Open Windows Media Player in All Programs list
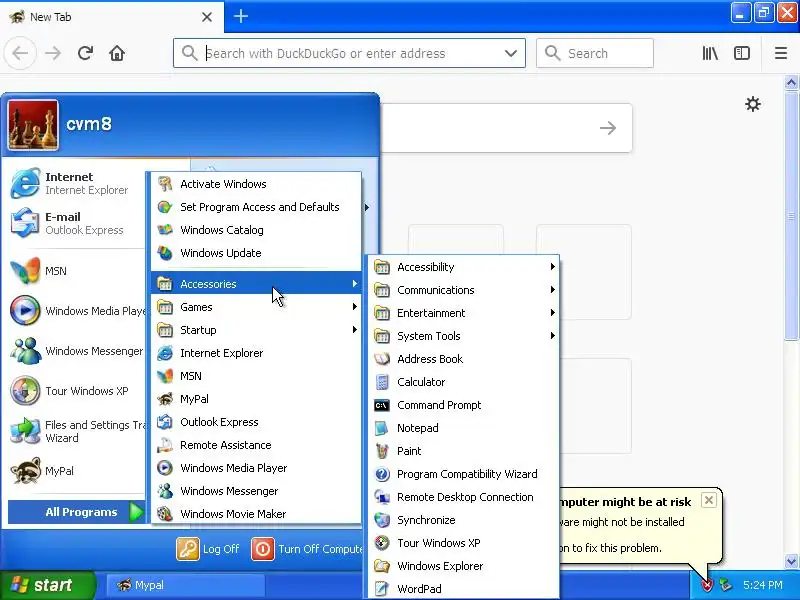This screenshot has width=800, height=600. click(x=256, y=467)
